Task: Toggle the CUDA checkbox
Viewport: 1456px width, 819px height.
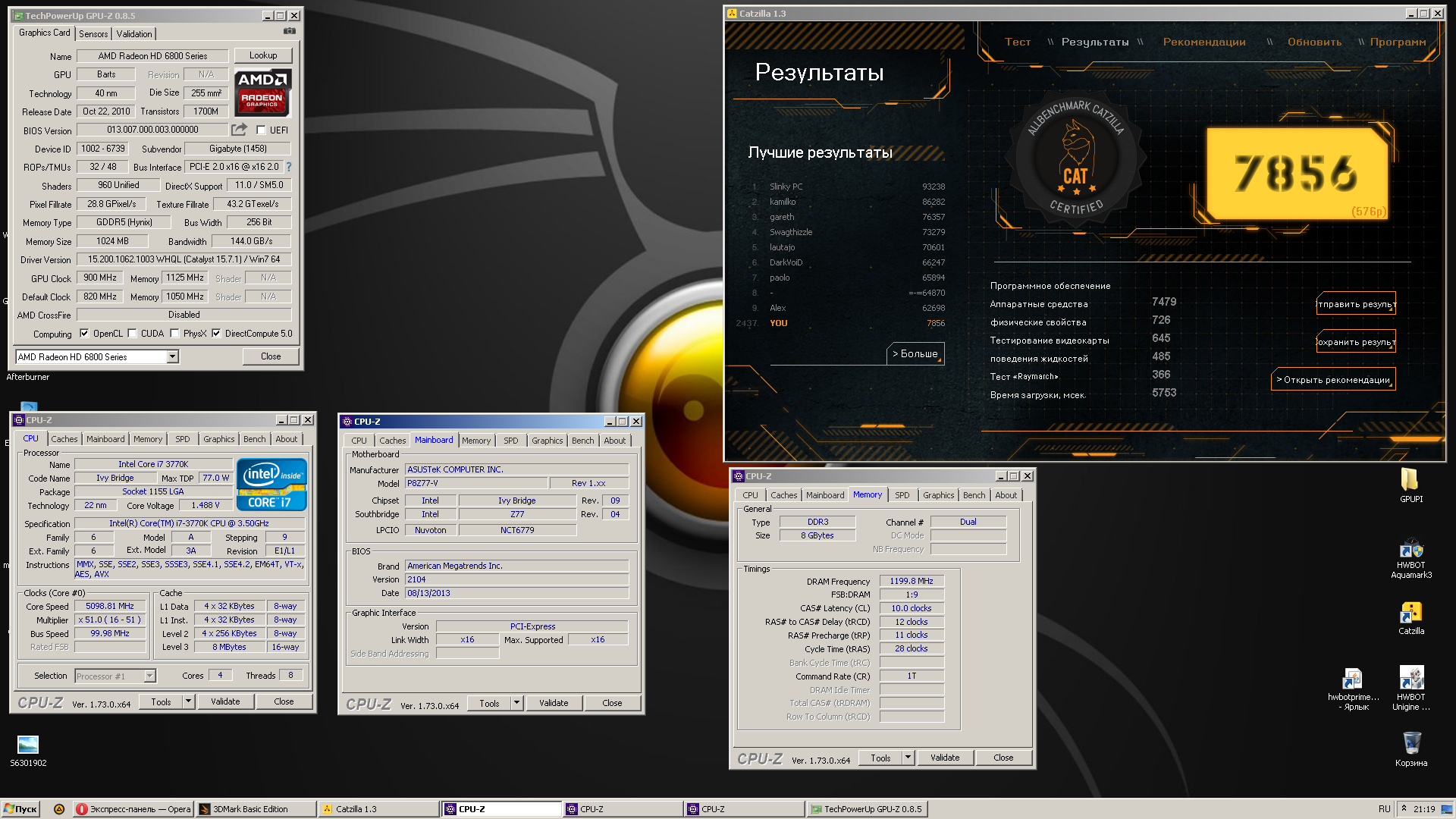Action: pos(132,334)
